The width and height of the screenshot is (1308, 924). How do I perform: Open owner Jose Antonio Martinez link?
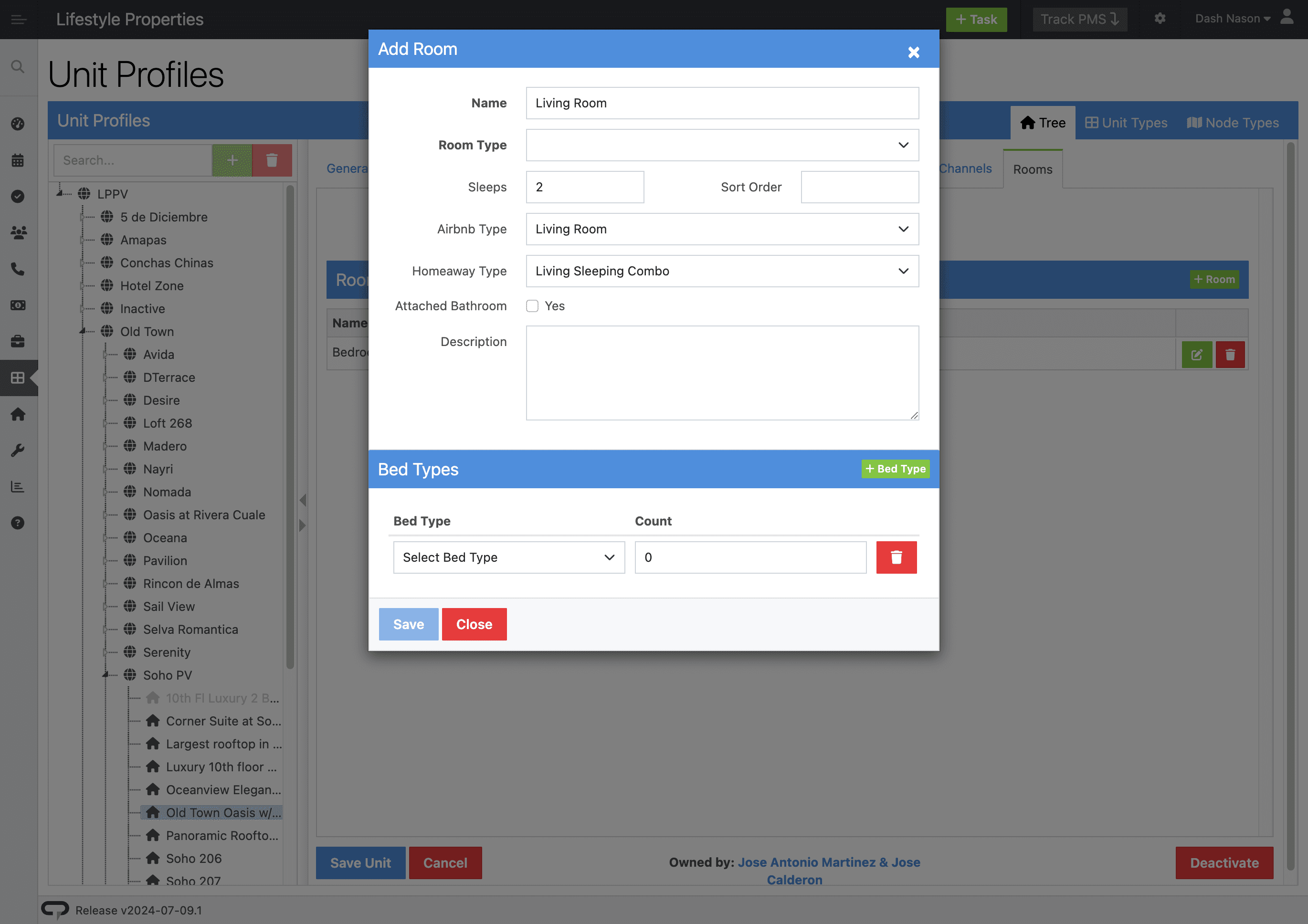pyautogui.click(x=828, y=871)
